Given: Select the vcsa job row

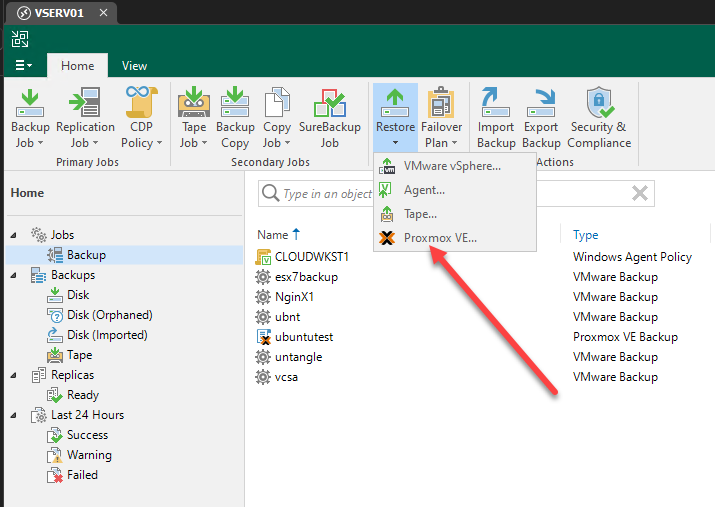Looking at the screenshot, I should click(x=286, y=377).
